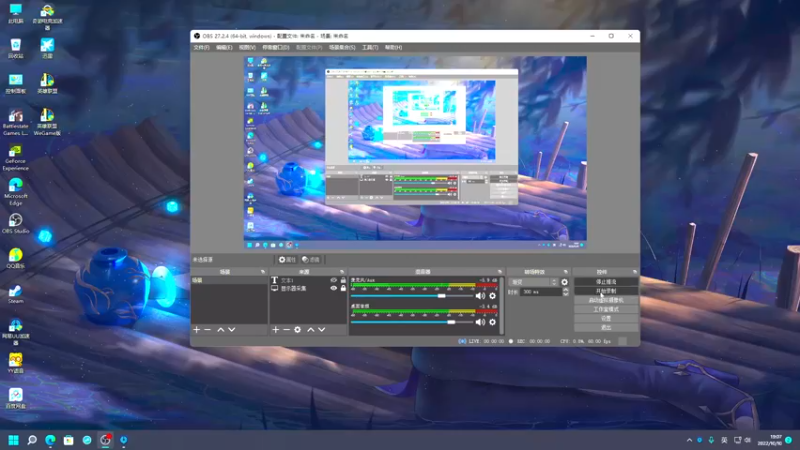Move the source down in Sources list
Image resolution: width=800 pixels, height=450 pixels.
[321, 330]
